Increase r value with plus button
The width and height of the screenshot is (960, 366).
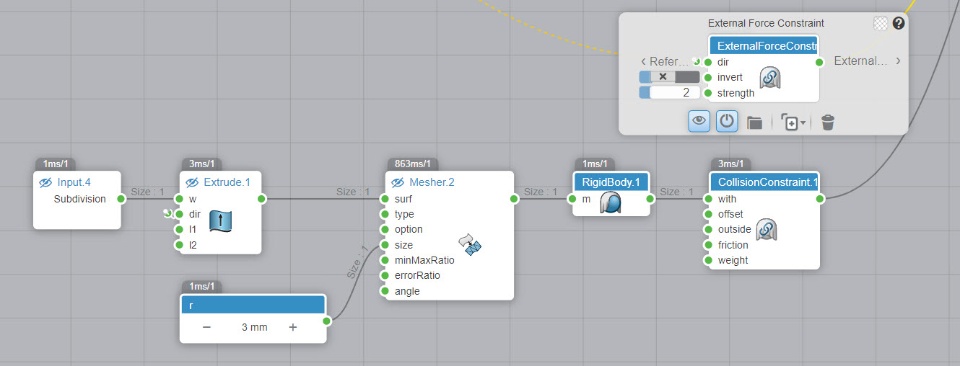[293, 327]
